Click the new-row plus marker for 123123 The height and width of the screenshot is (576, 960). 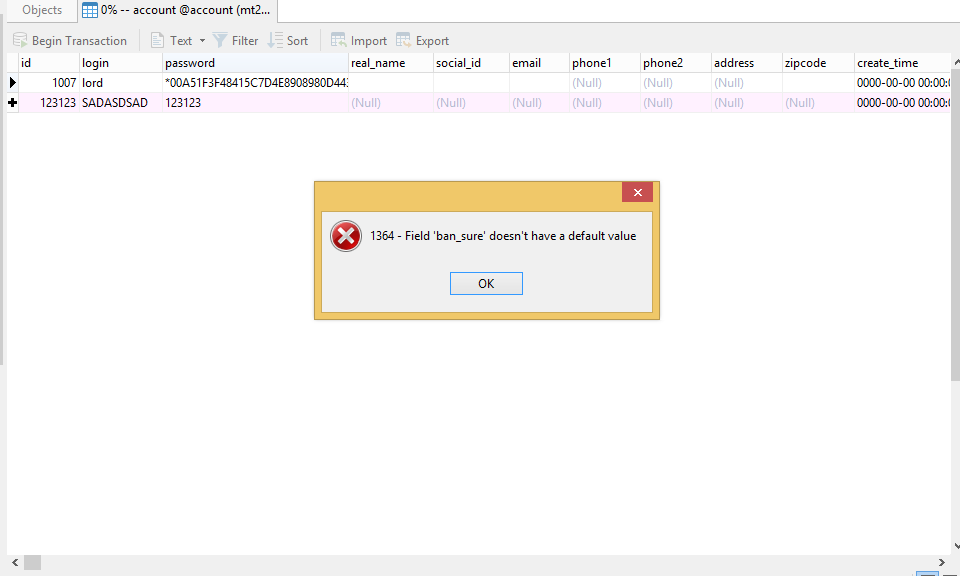pos(12,103)
